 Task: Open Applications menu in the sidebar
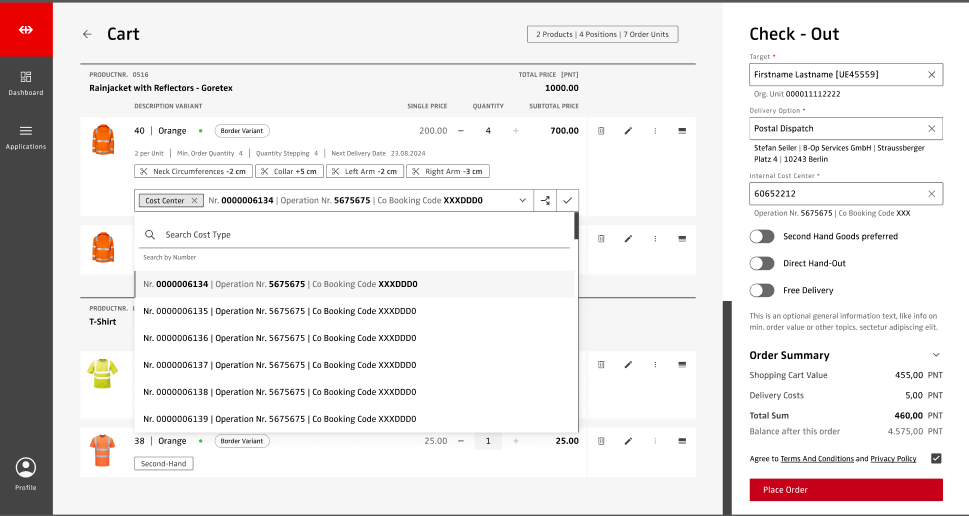pos(26,136)
